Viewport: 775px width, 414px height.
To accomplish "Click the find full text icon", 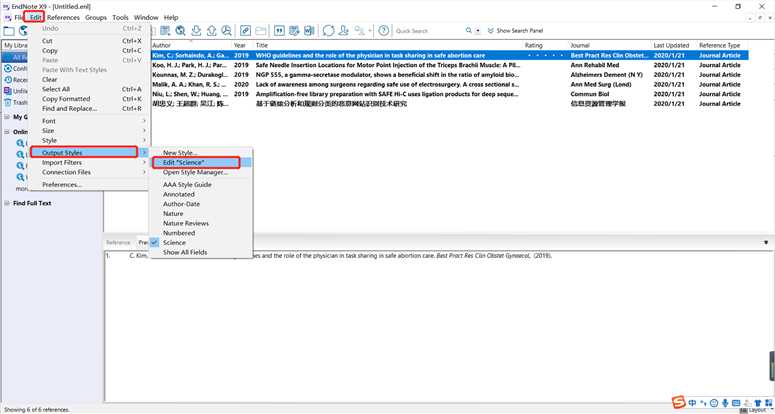I will 226,31.
